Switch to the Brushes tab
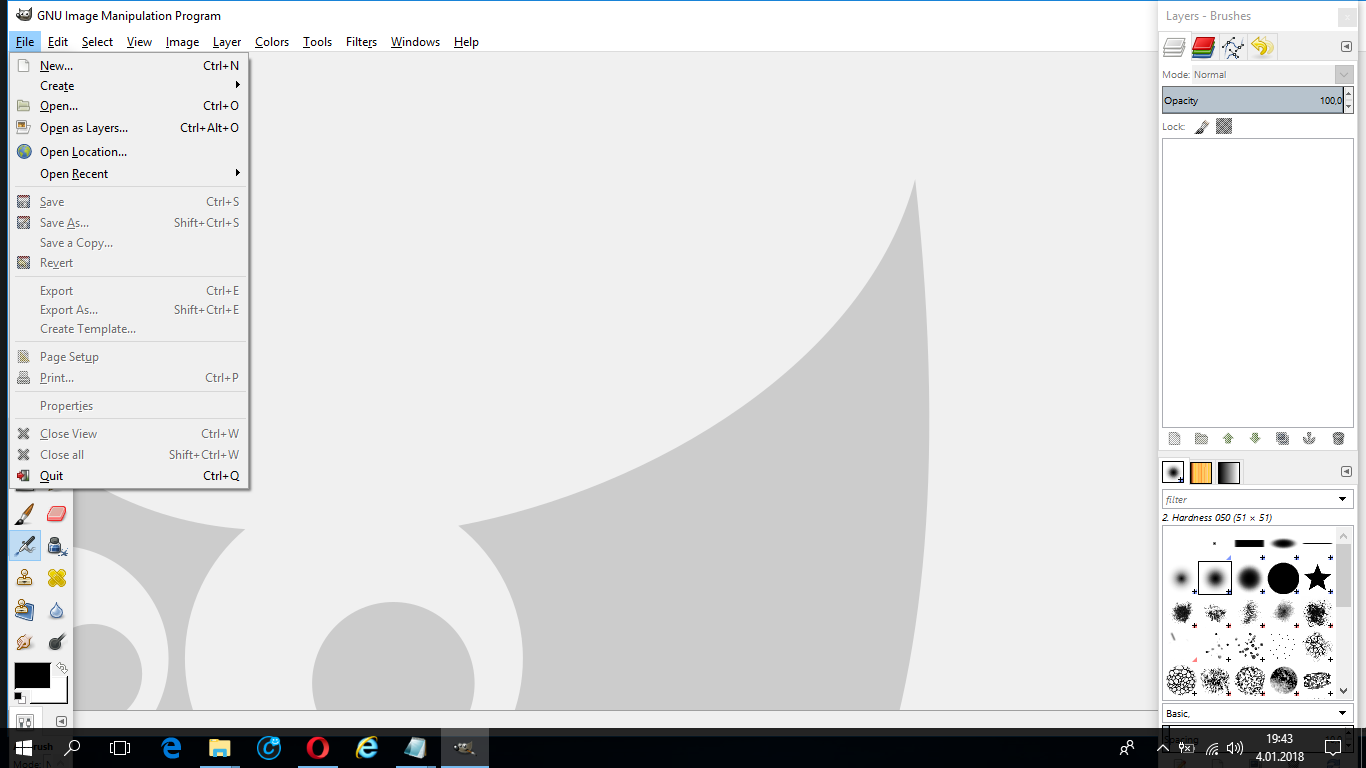This screenshot has height=768, width=1366. pos(1174,472)
